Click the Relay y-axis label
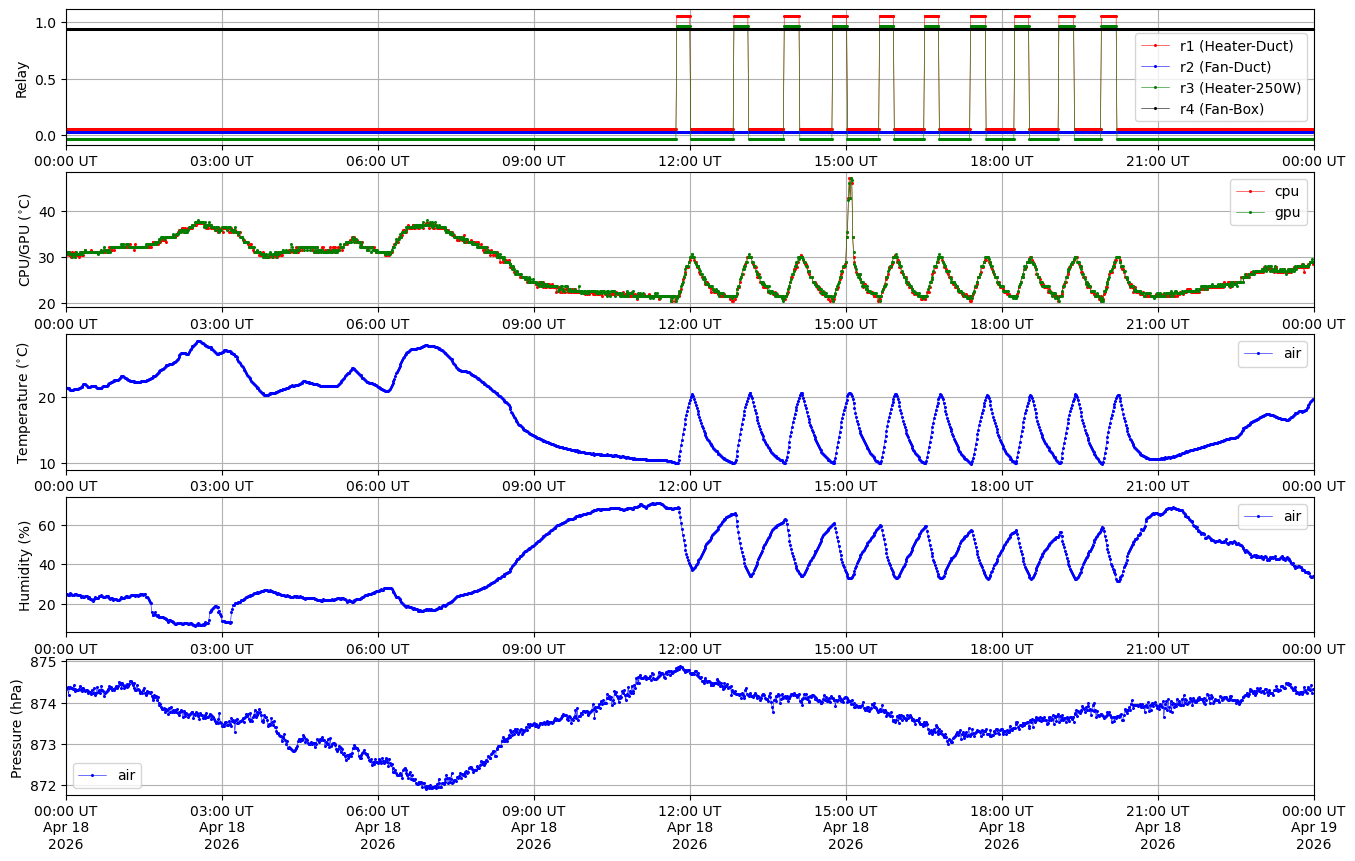This screenshot has width=1355, height=861. click(22, 78)
